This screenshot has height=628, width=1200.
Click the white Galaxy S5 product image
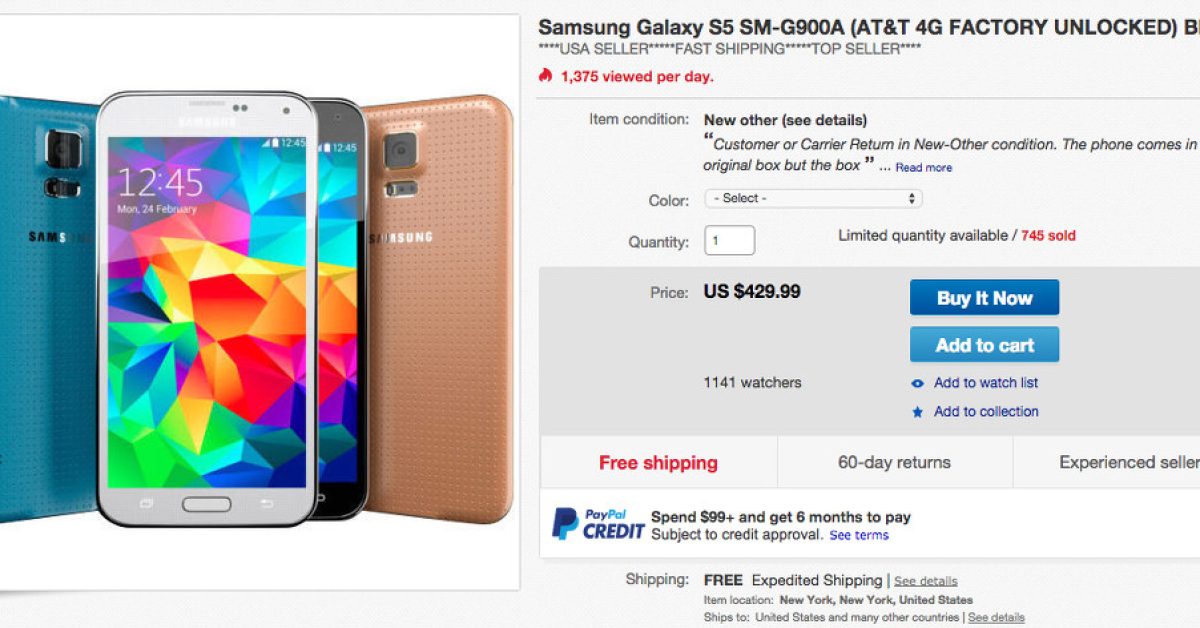coord(208,310)
